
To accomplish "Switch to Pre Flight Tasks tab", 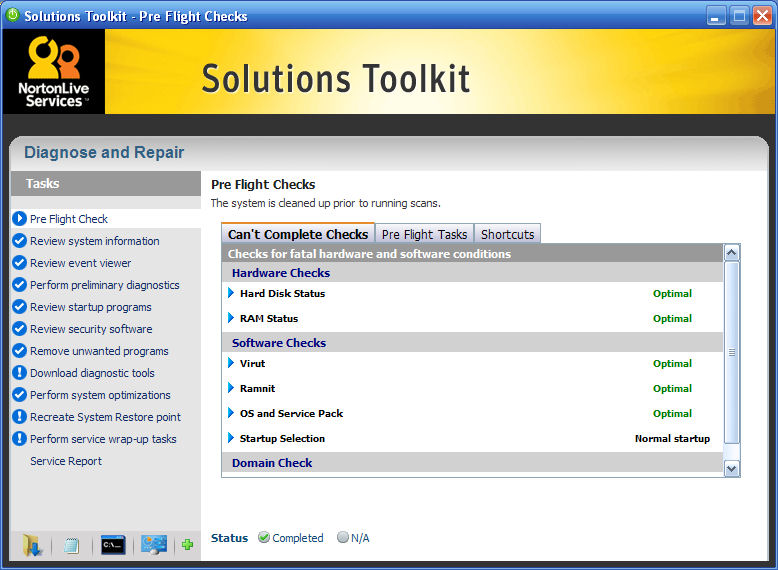I will pos(424,234).
